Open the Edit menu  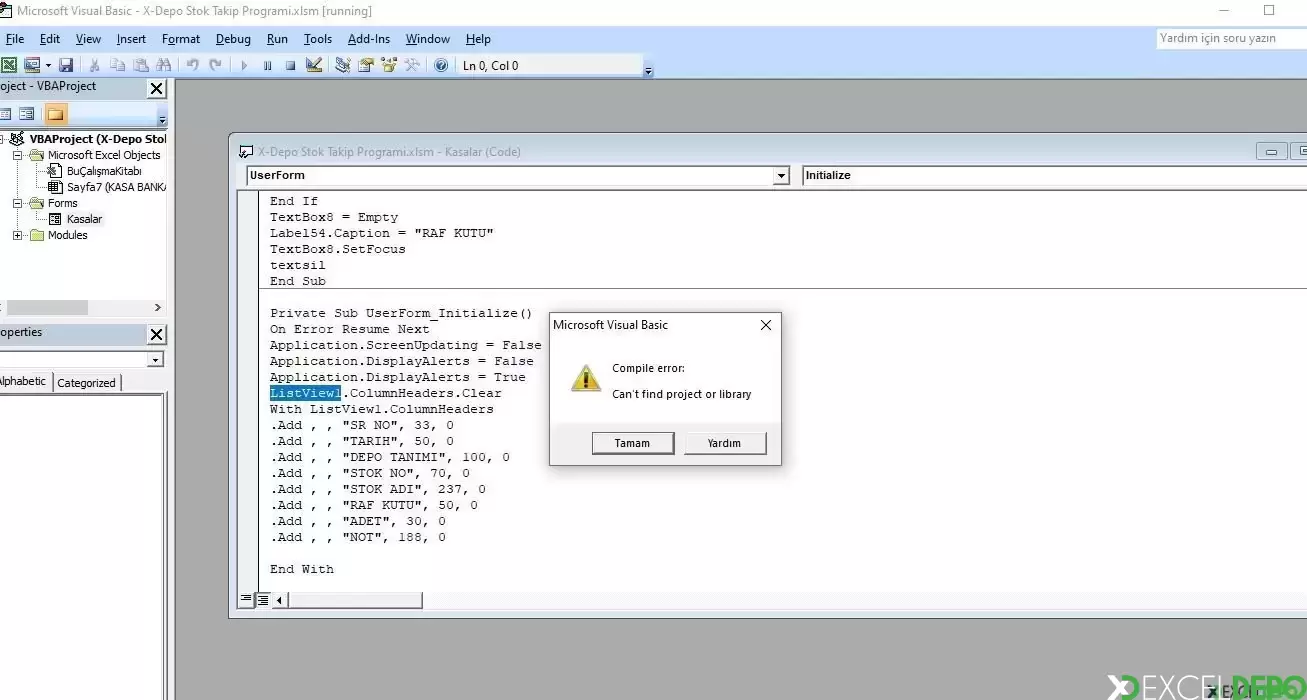pos(50,39)
